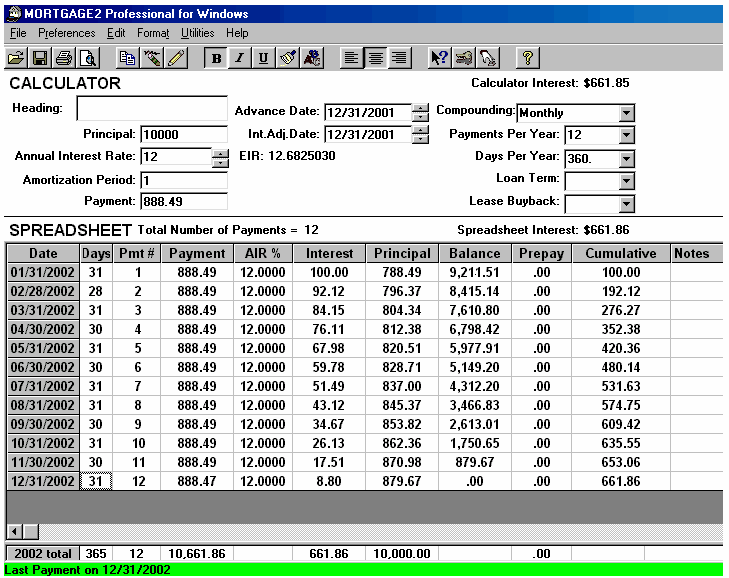Toggle Underline formatting button
Image resolution: width=729 pixels, height=578 pixels.
pyautogui.click(x=263, y=58)
